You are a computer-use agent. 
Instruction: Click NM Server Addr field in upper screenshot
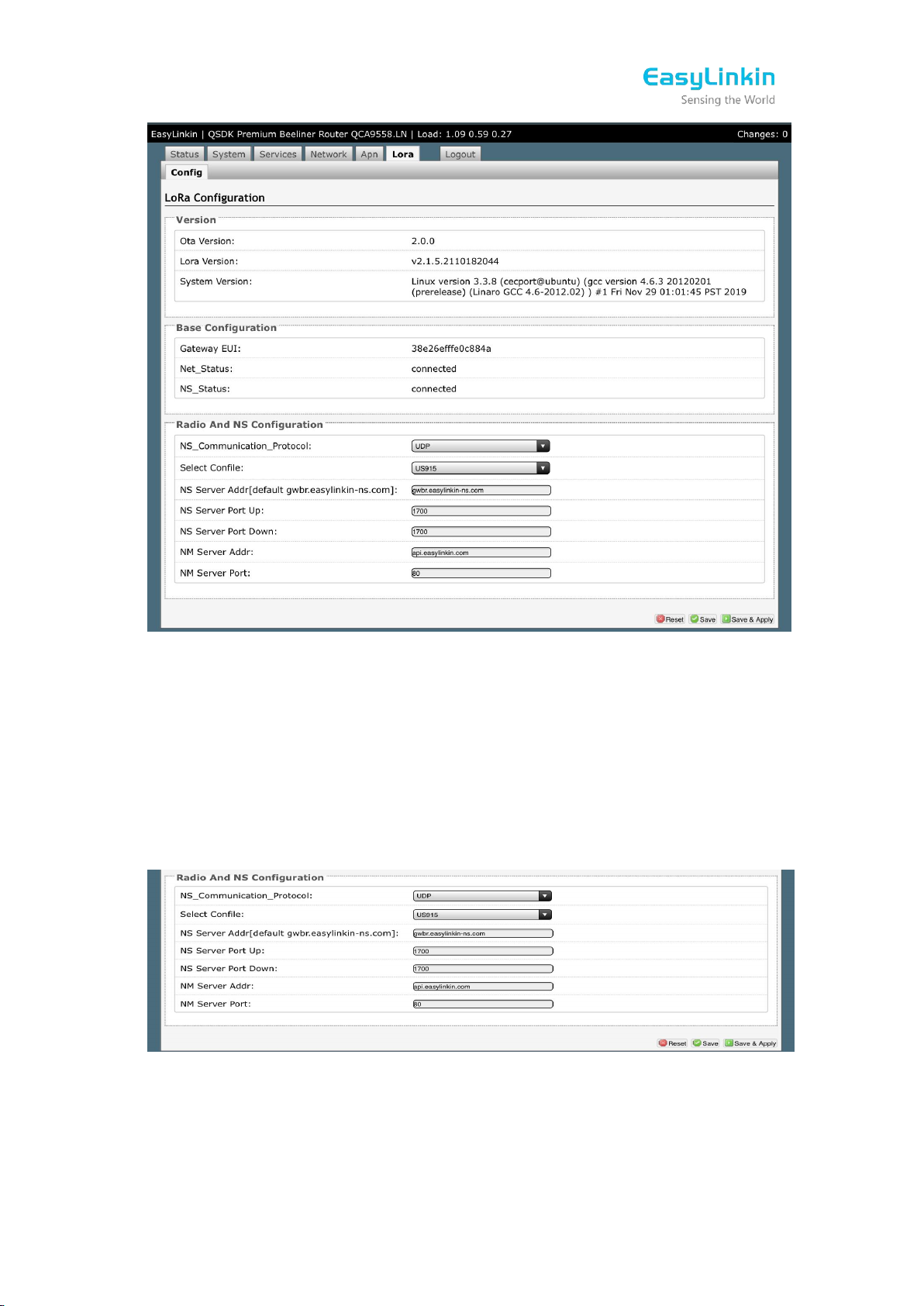click(x=481, y=553)
